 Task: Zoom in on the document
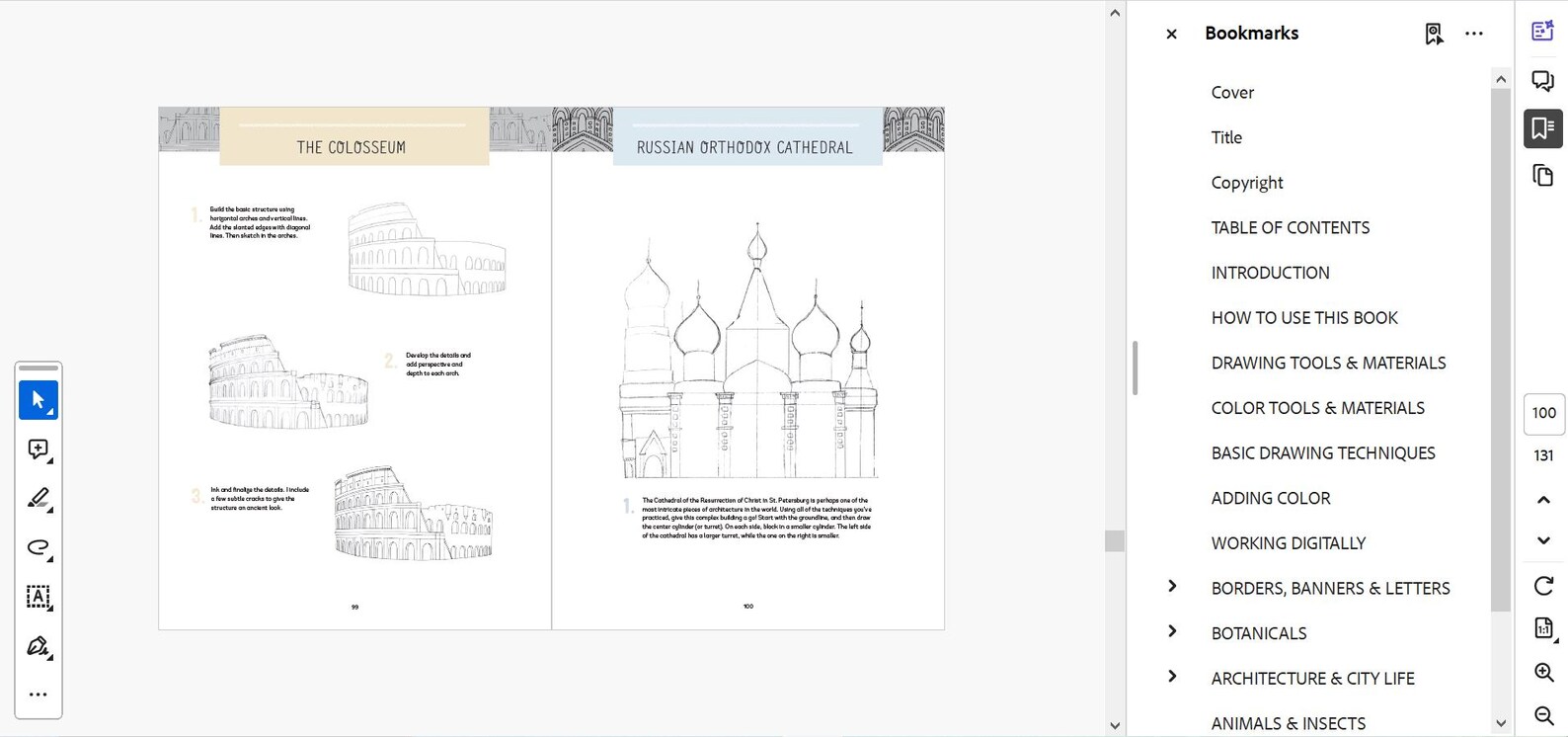click(1544, 673)
